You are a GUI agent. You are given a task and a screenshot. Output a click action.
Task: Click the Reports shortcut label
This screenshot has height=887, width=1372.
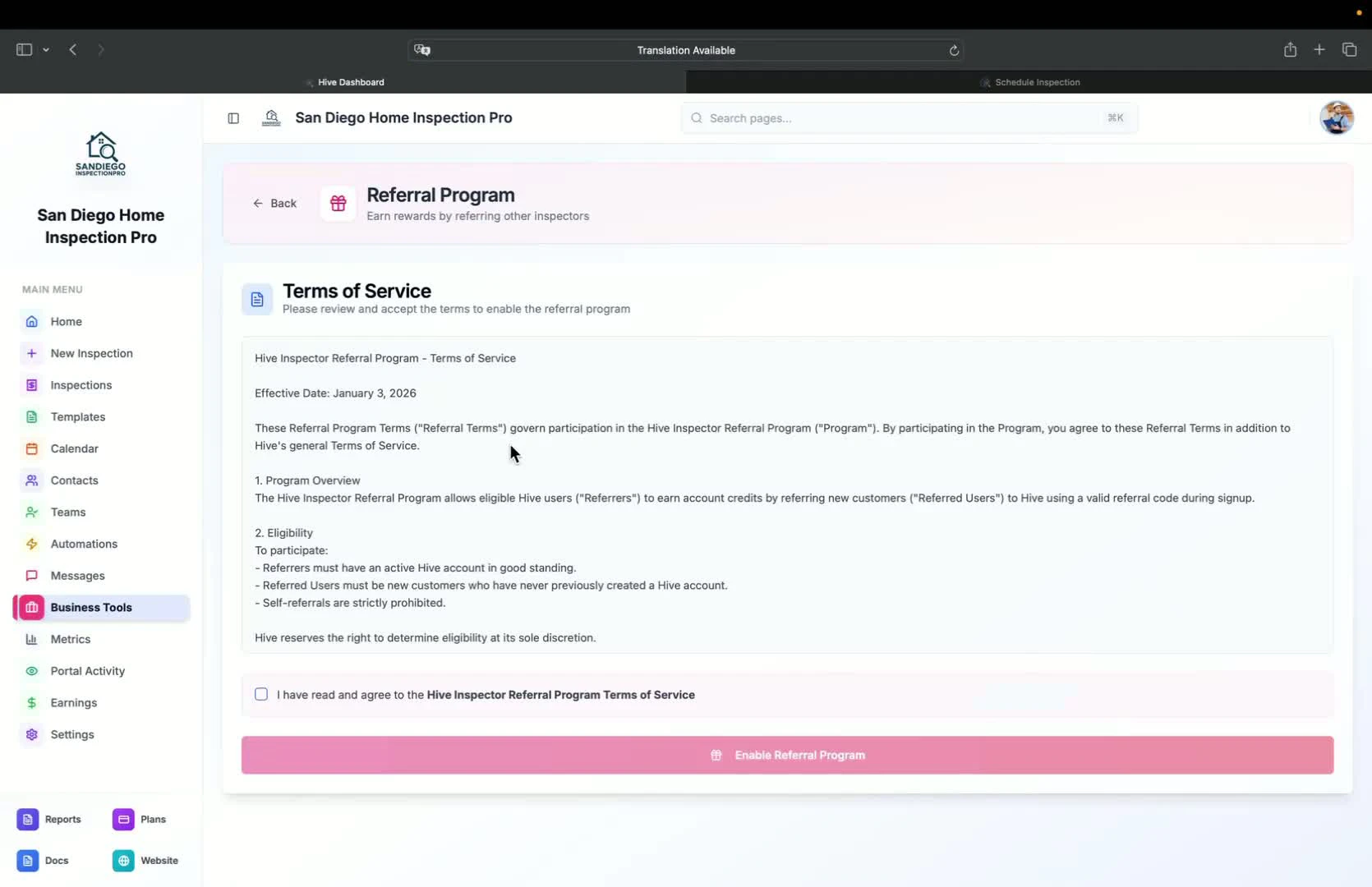click(x=62, y=820)
